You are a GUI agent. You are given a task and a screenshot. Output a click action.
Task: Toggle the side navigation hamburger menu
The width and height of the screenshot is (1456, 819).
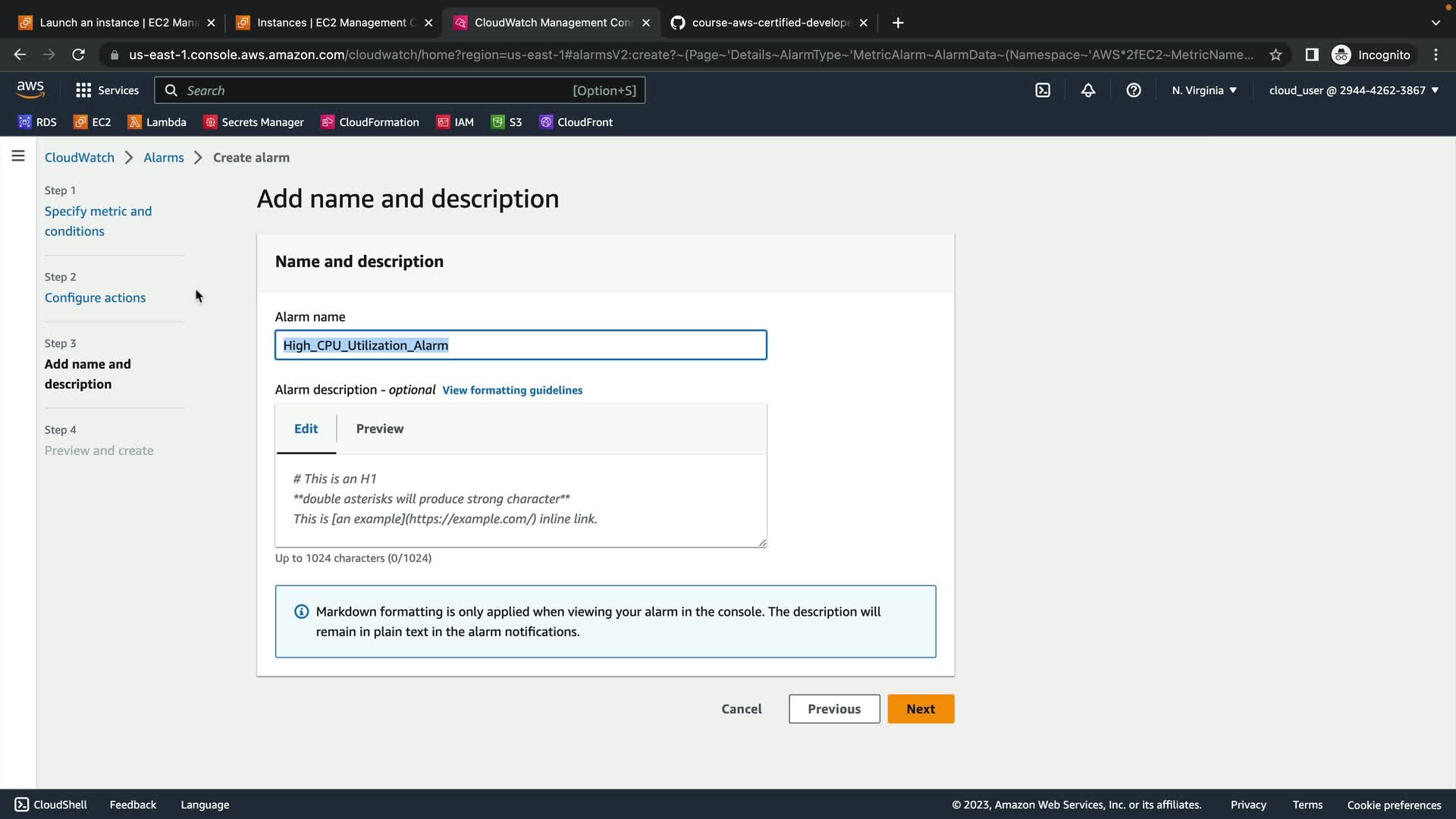(18, 156)
